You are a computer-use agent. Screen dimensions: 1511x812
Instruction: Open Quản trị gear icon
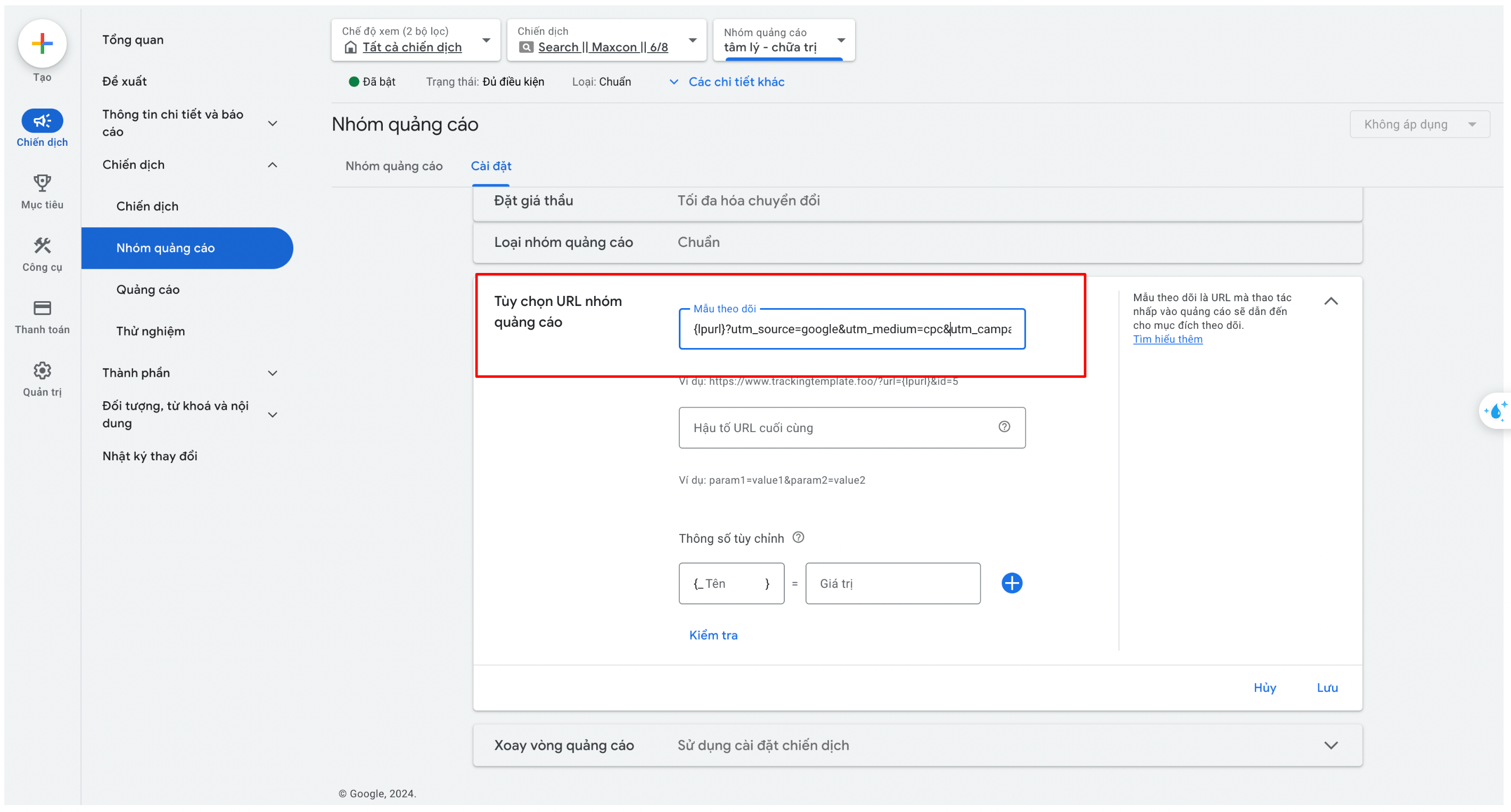point(42,370)
